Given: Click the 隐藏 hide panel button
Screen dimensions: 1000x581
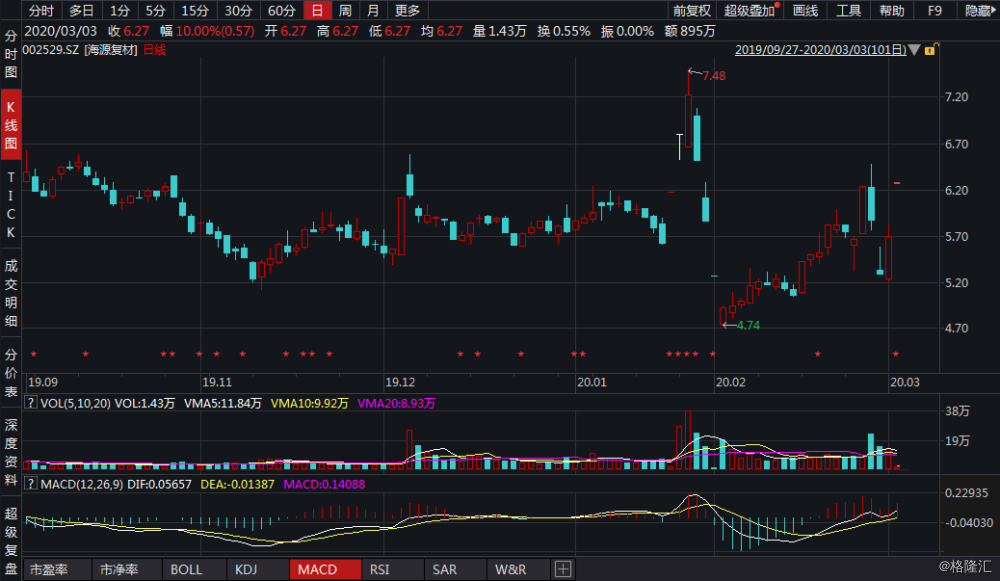Looking at the screenshot, I should point(978,10).
